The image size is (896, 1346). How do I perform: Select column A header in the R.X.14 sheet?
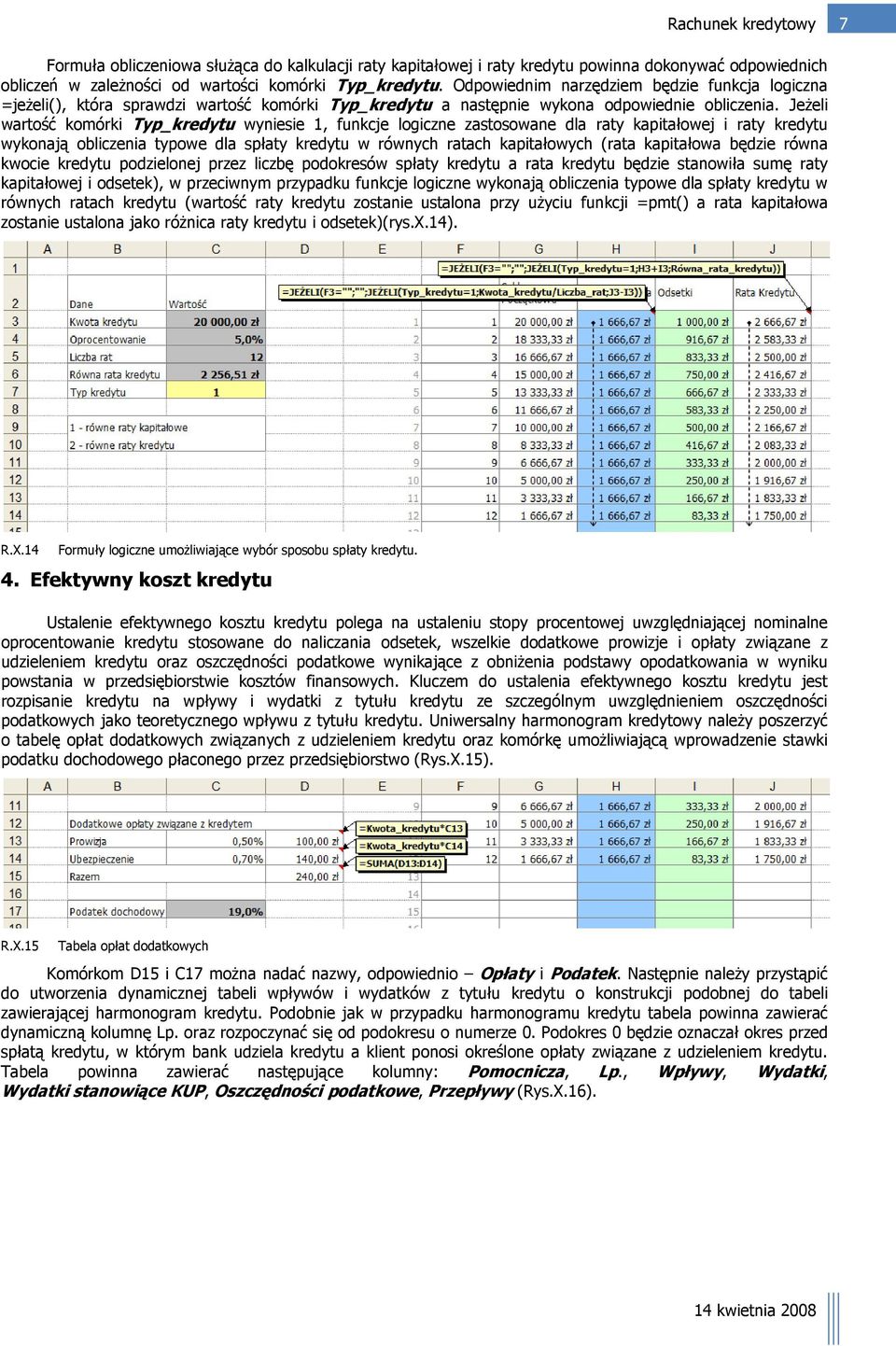[48, 249]
